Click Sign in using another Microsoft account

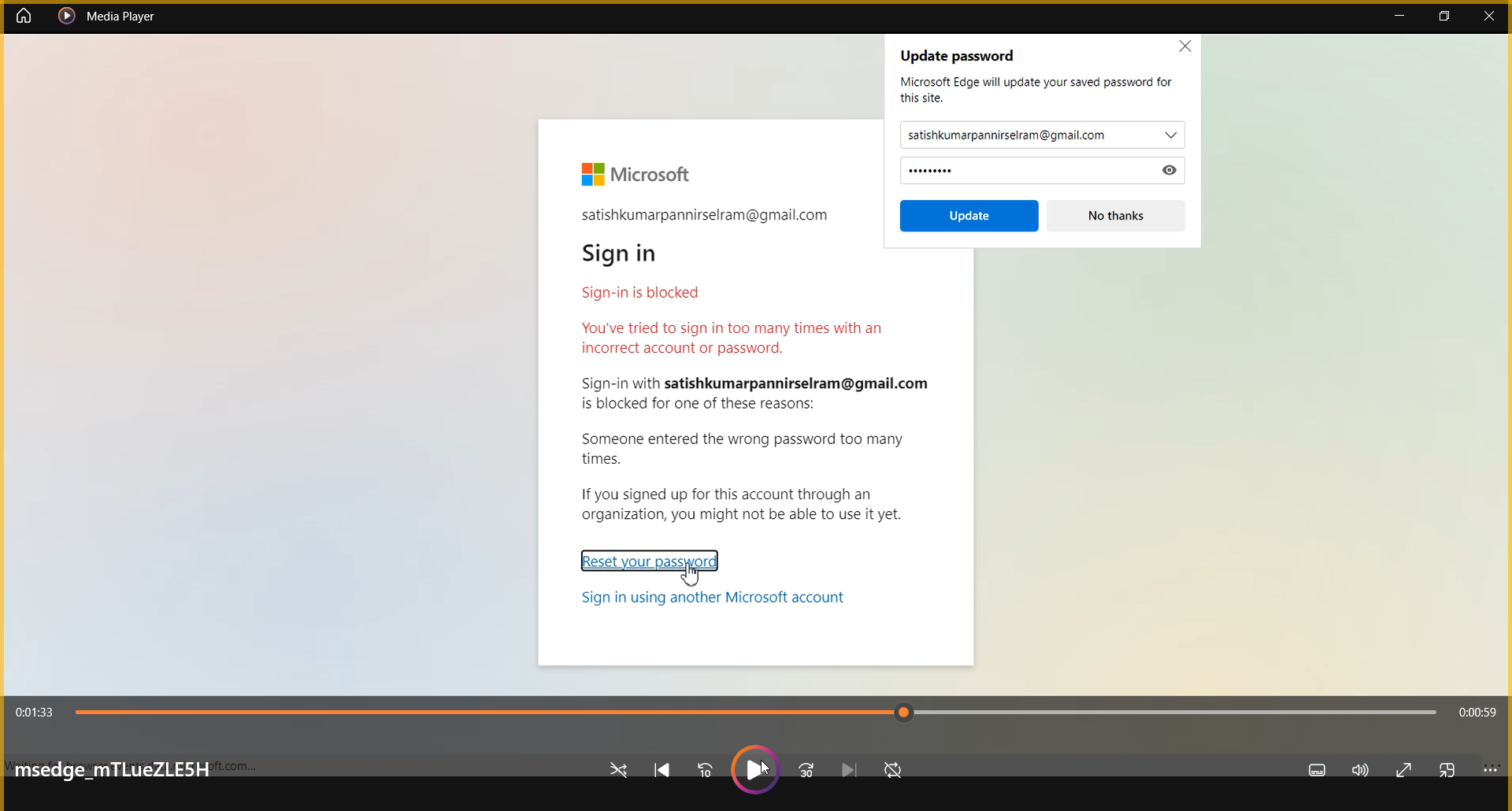pyautogui.click(x=712, y=597)
